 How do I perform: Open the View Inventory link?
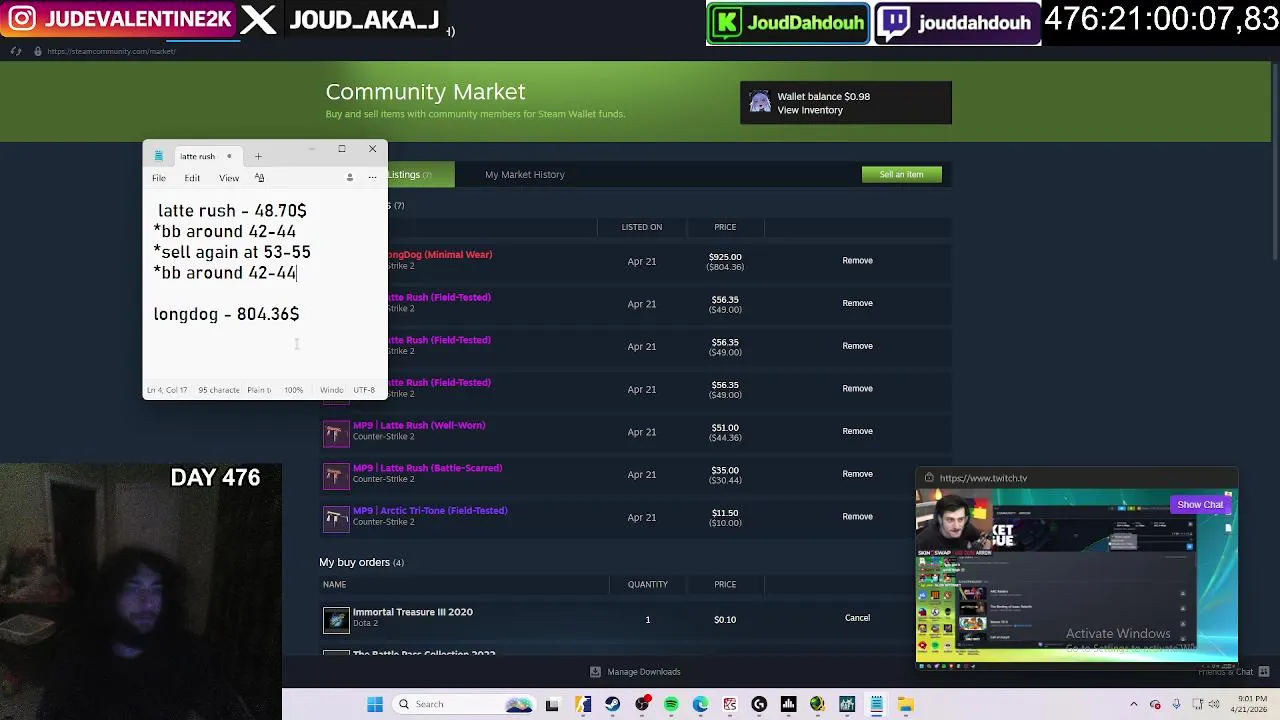tap(810, 110)
